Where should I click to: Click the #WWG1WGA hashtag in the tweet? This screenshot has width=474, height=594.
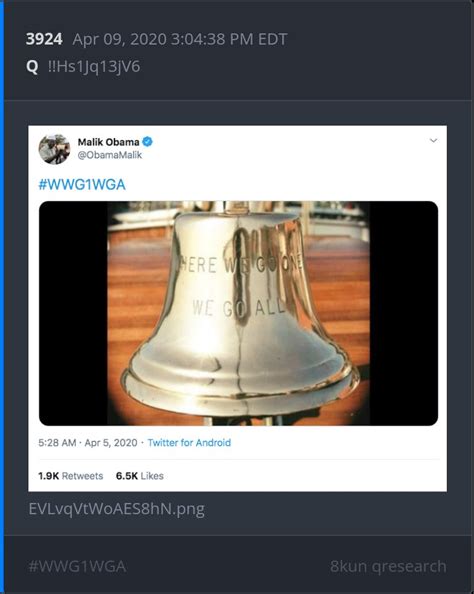click(x=82, y=184)
